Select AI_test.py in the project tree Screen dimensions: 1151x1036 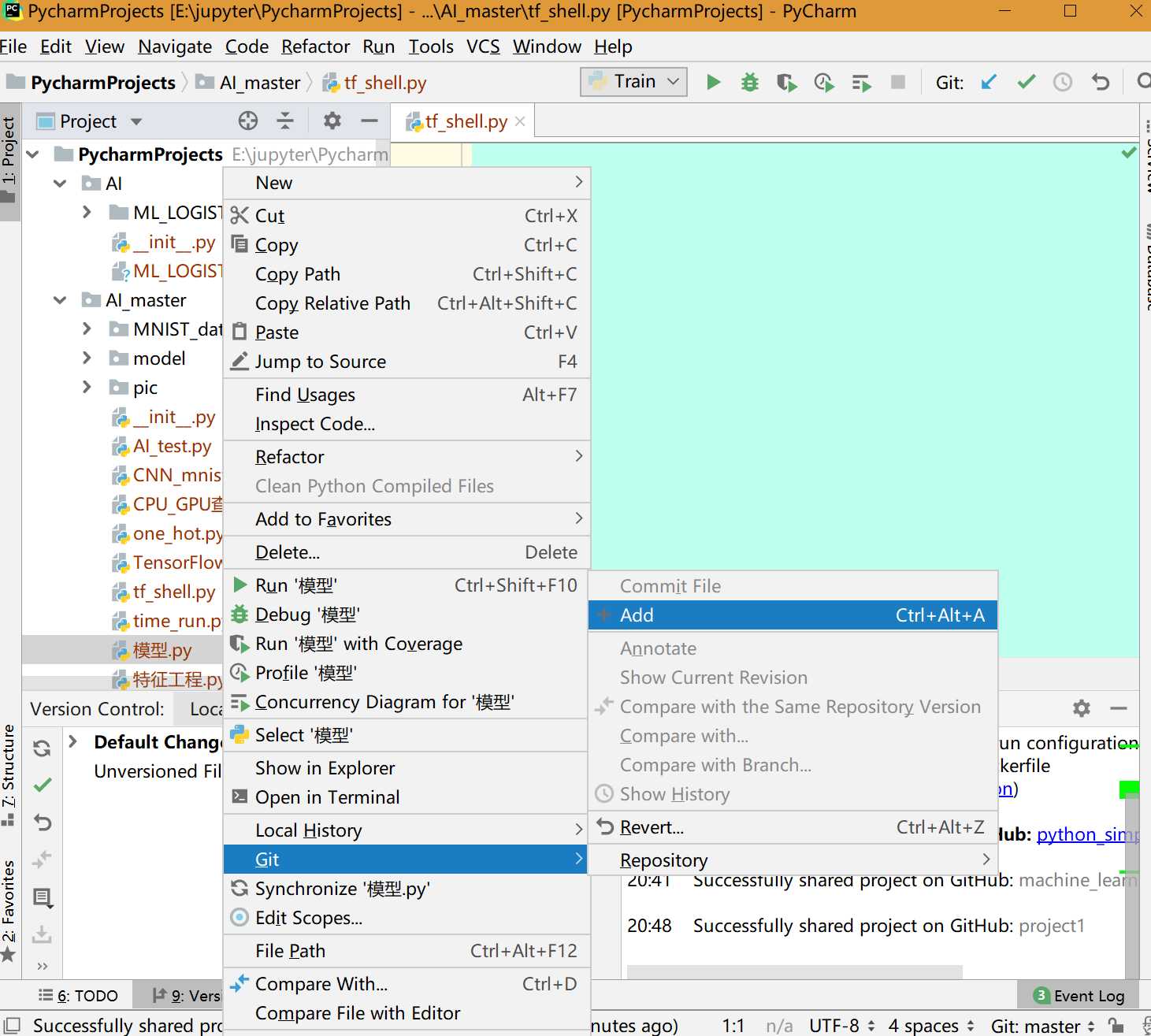click(162, 446)
